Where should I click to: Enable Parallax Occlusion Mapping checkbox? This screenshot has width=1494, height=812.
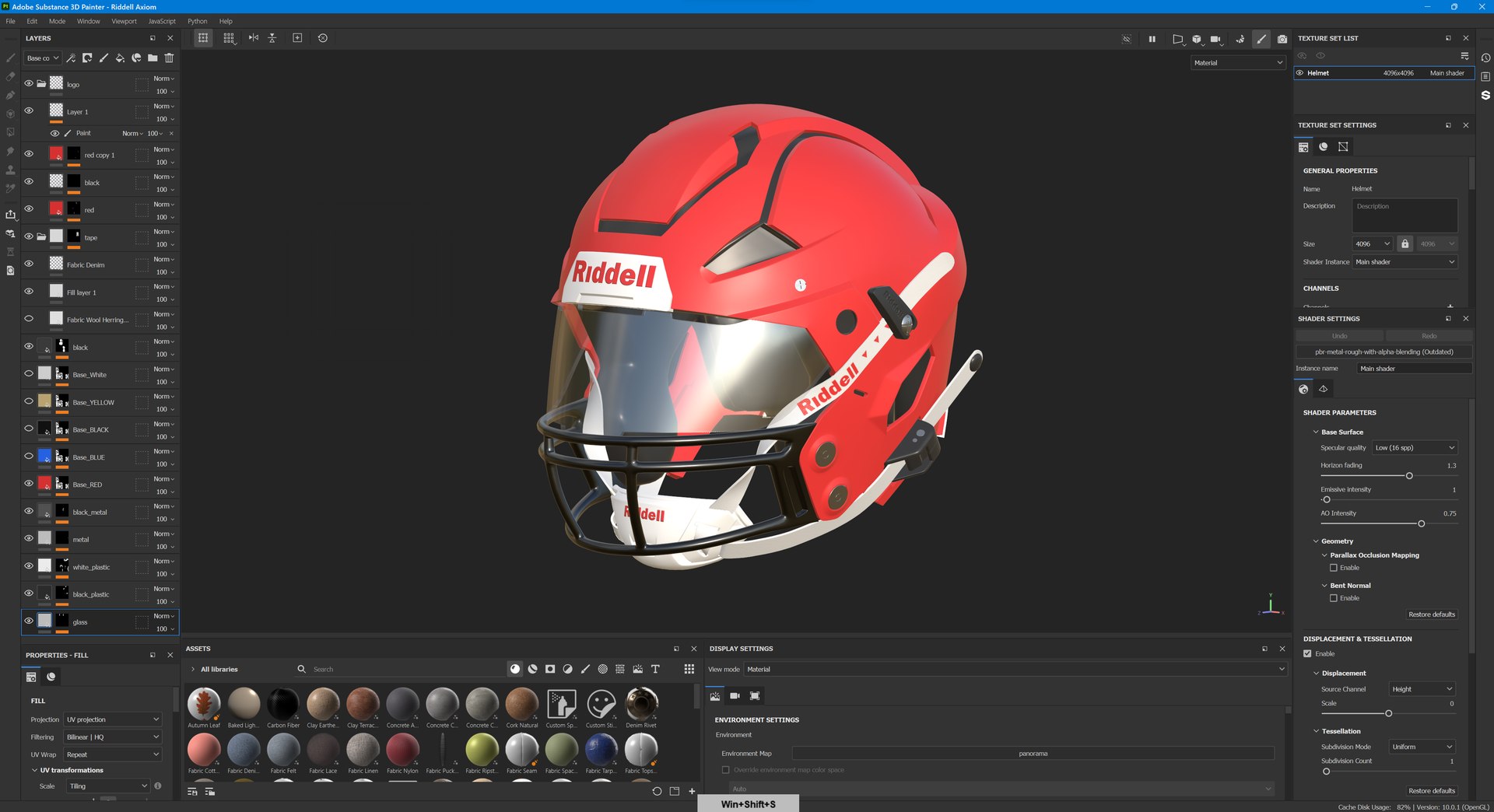point(1334,568)
